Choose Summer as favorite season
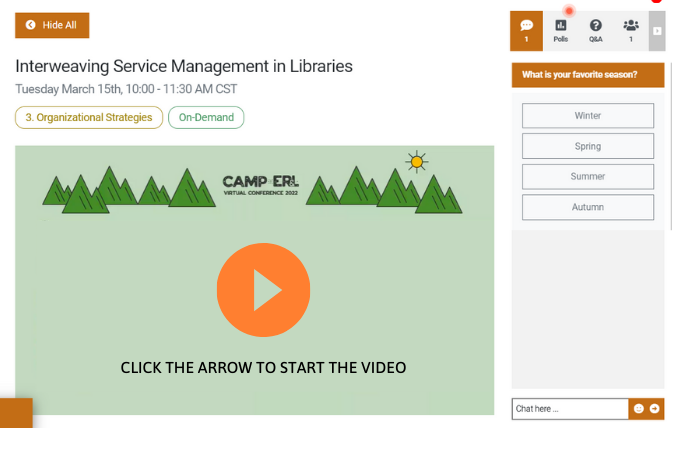Screen dimensions: 678x449 point(587,177)
